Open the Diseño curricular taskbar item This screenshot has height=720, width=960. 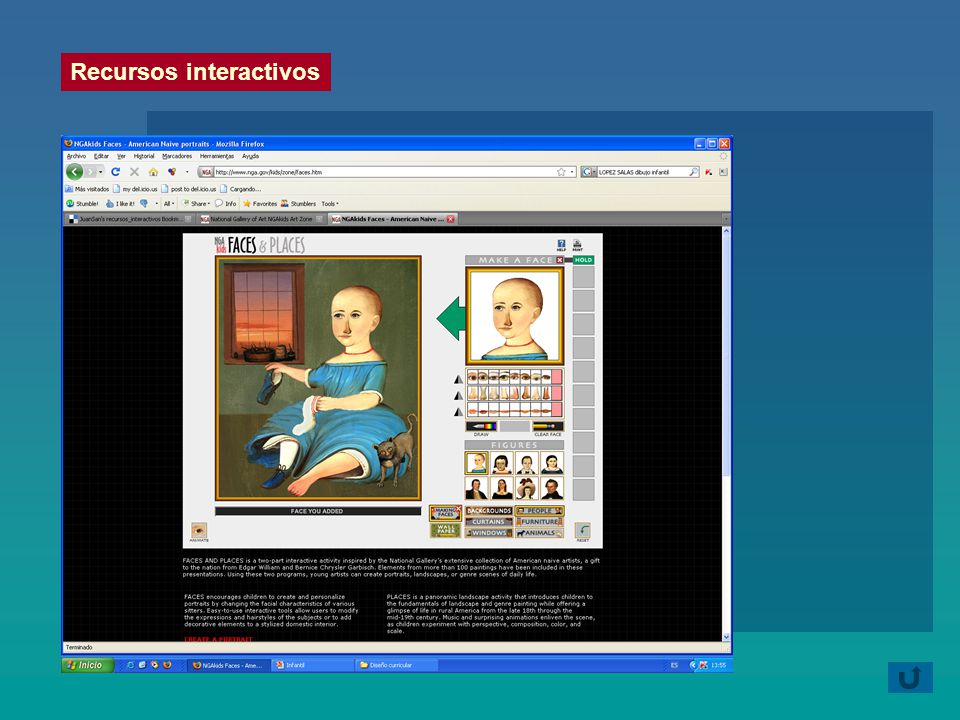pyautogui.click(x=396, y=665)
